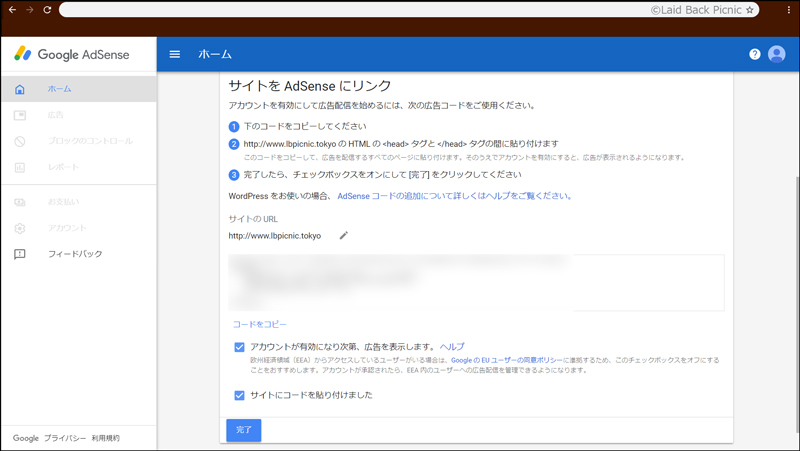This screenshot has width=800, height=451.
Task: Click the blurred ad code box
Action: pyautogui.click(x=476, y=283)
